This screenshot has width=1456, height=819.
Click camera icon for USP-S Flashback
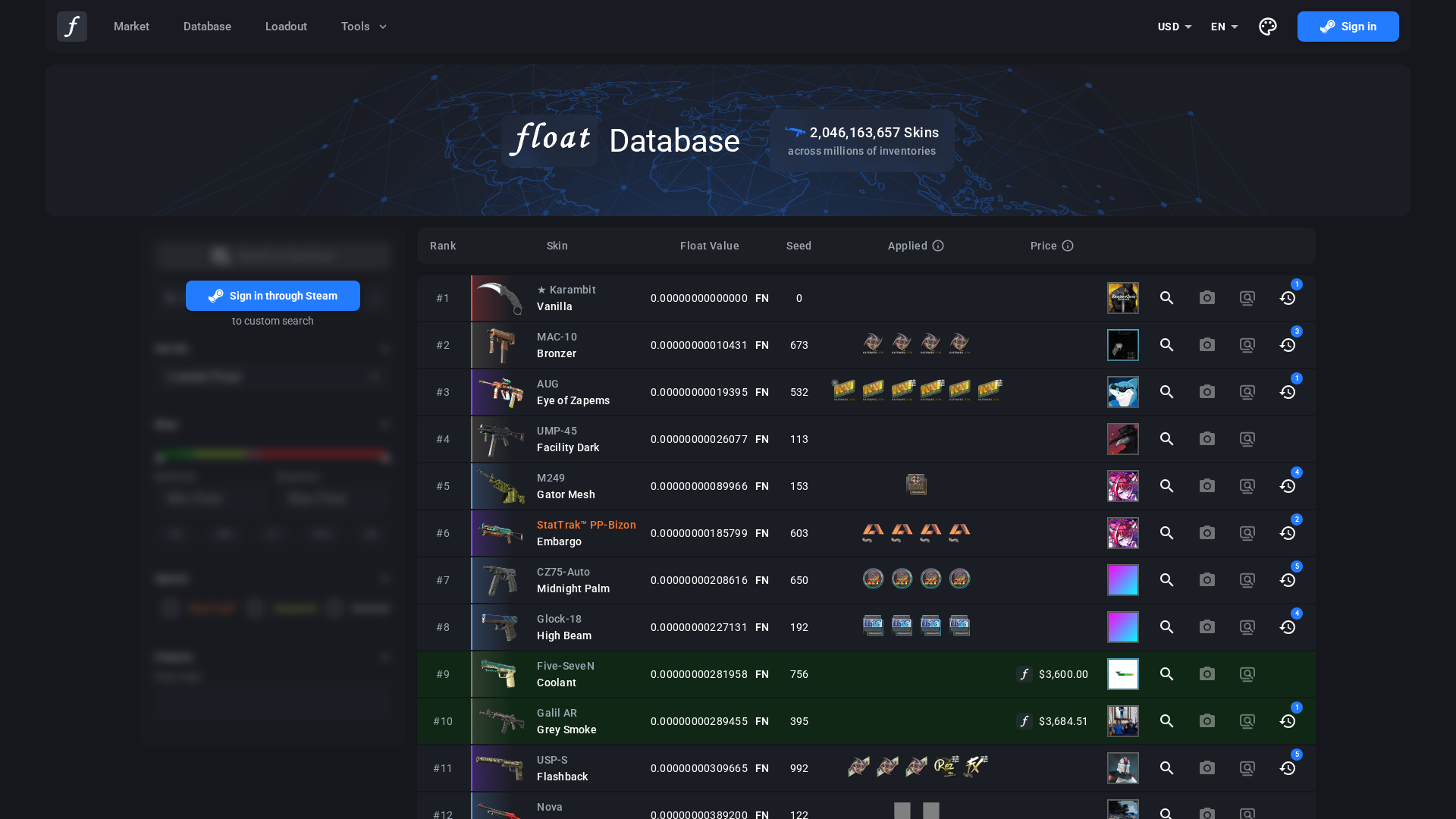(1207, 768)
